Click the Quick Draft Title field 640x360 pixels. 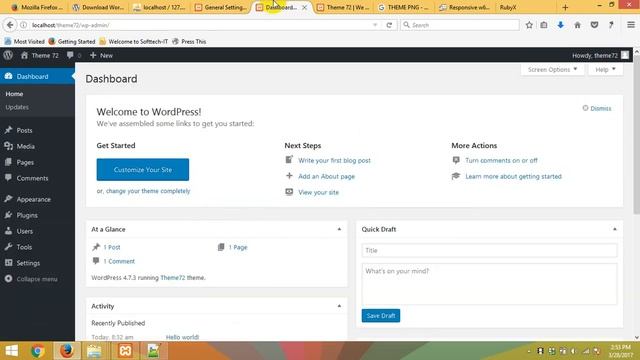point(489,250)
